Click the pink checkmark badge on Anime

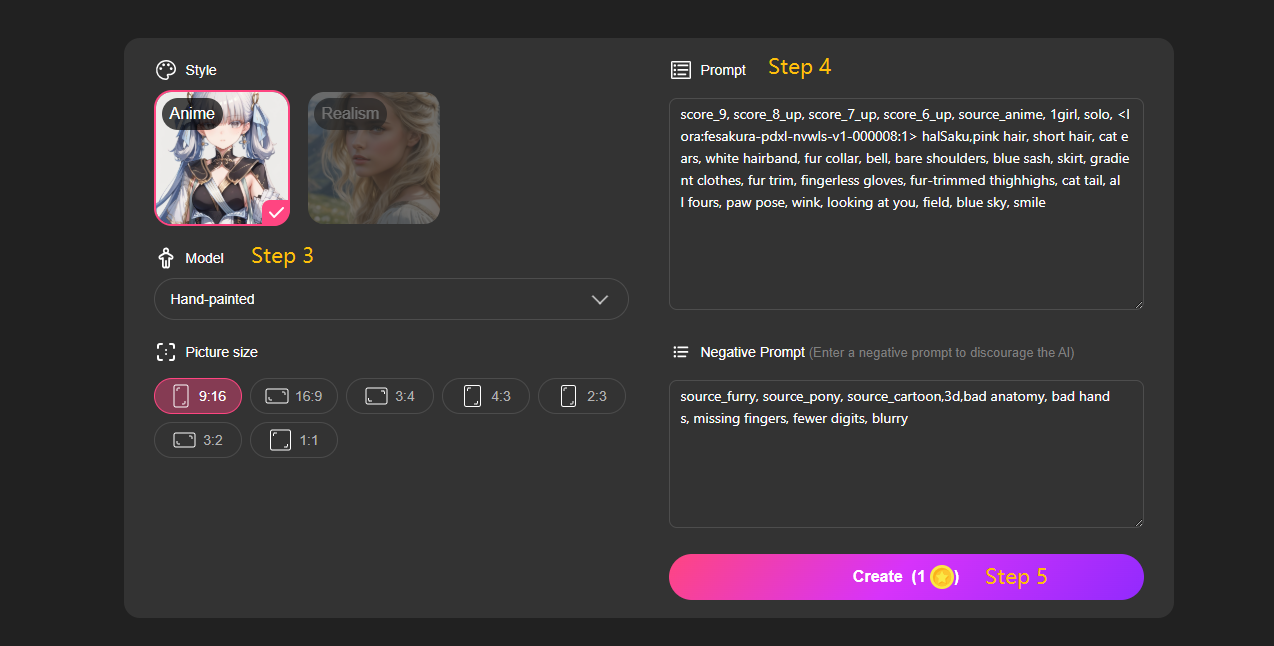click(x=275, y=212)
